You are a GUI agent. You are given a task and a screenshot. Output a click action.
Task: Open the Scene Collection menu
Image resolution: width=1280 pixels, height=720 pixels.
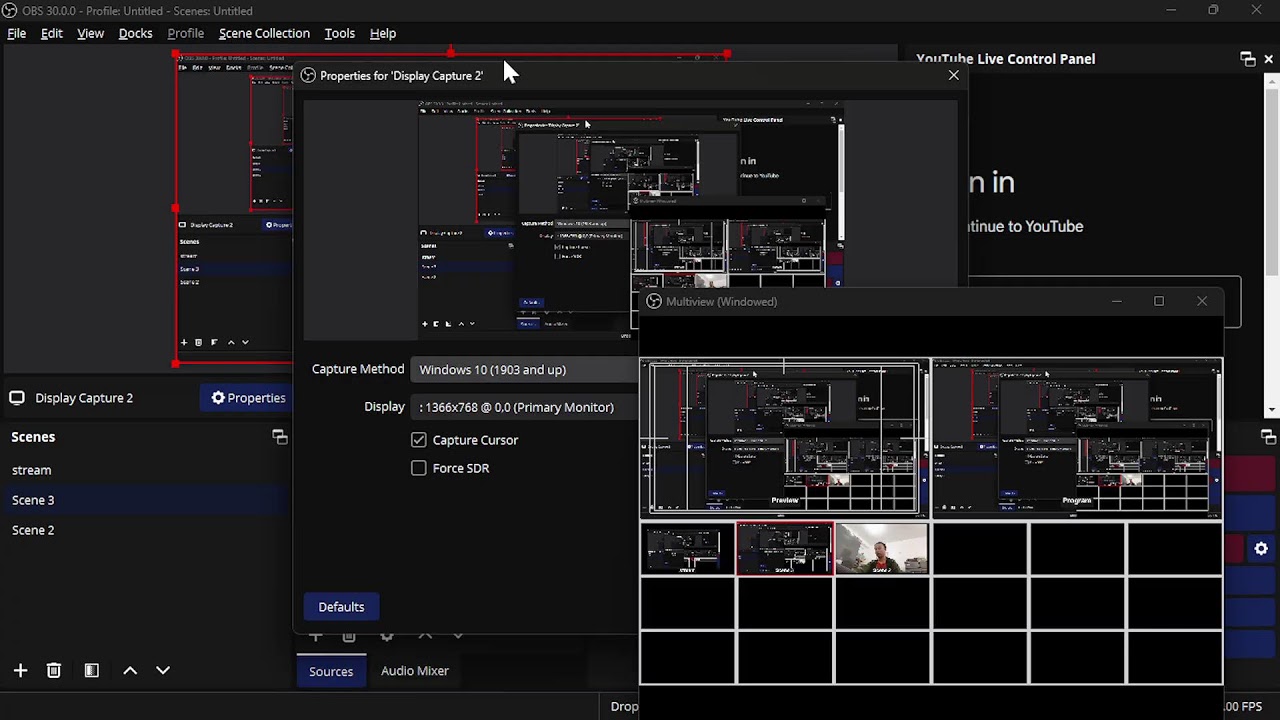[264, 33]
